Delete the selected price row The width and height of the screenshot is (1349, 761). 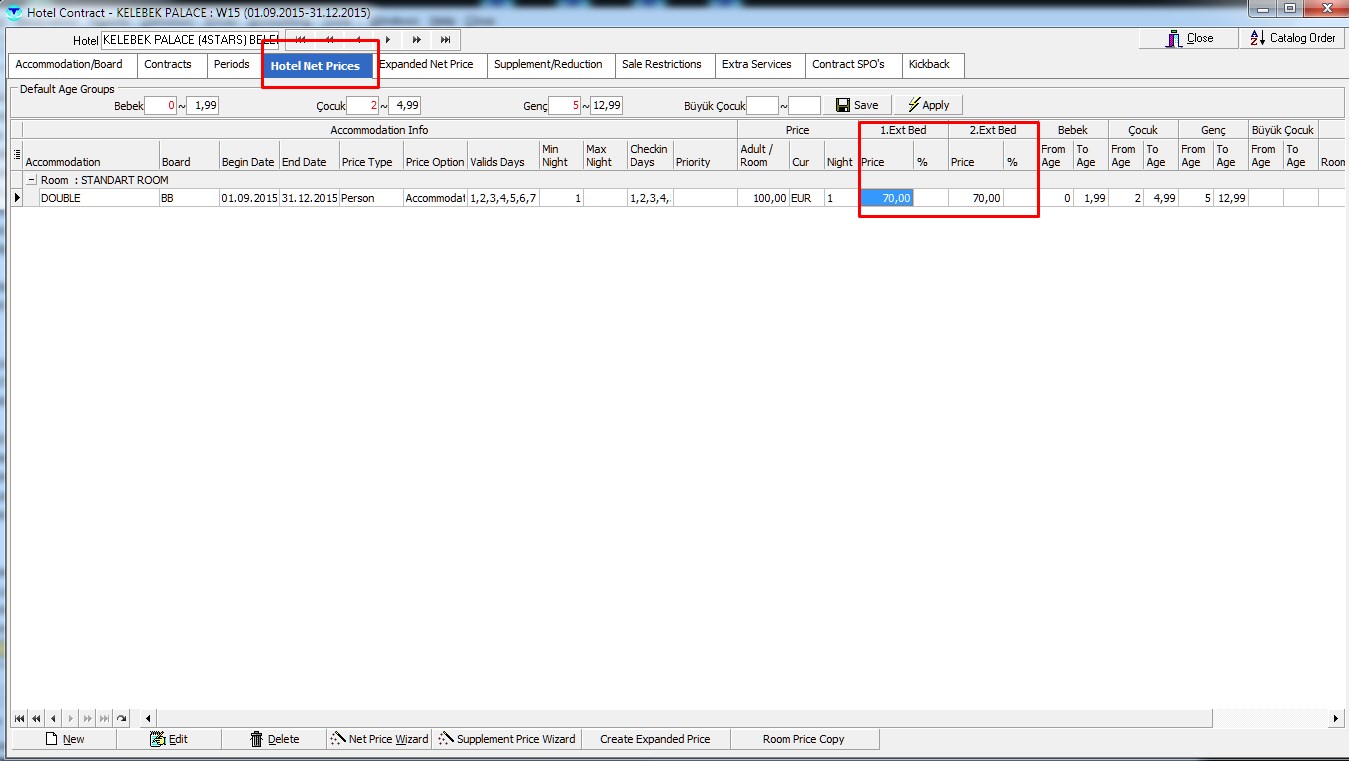click(274, 739)
